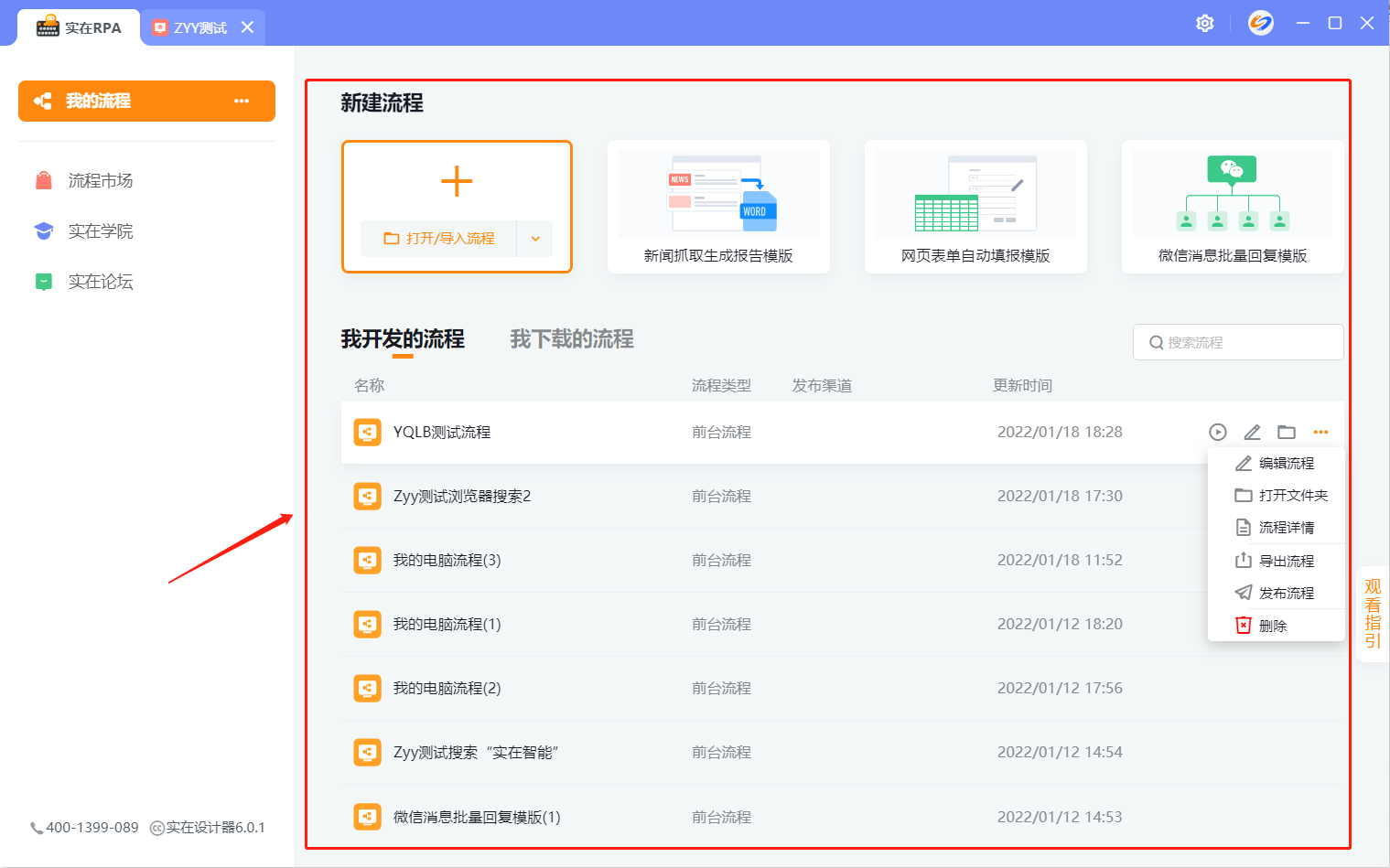Click the folder icon on YQLB测试流程 row
The image size is (1390, 868).
click(1287, 432)
